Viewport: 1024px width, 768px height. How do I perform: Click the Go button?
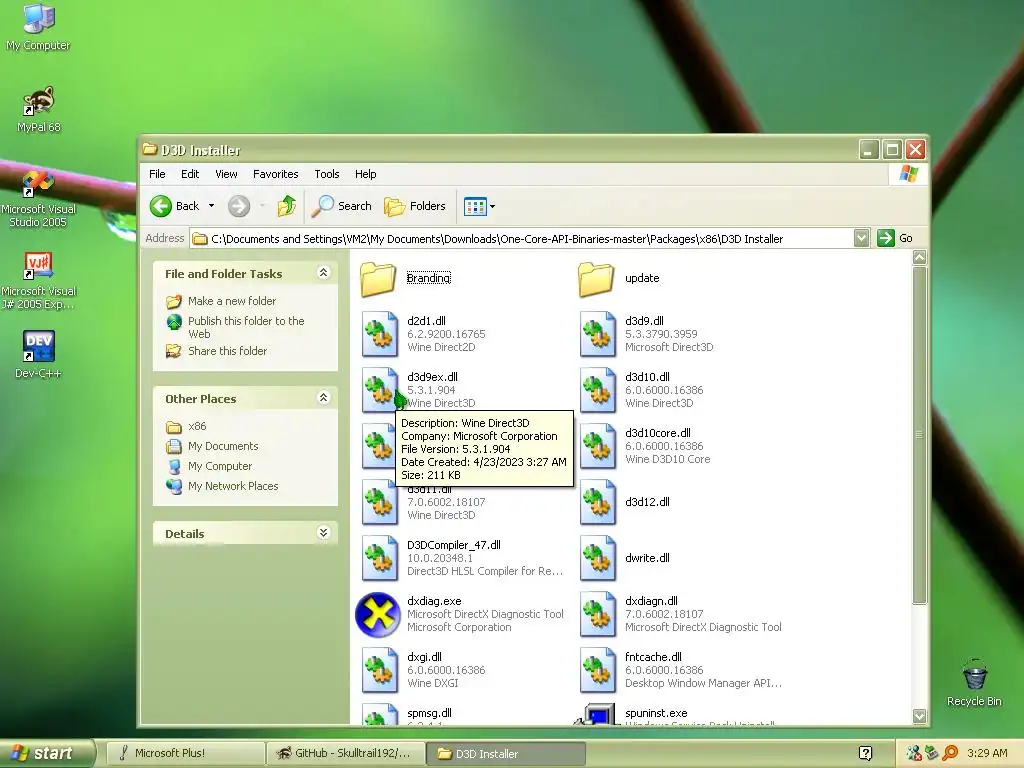pyautogui.click(x=895, y=238)
